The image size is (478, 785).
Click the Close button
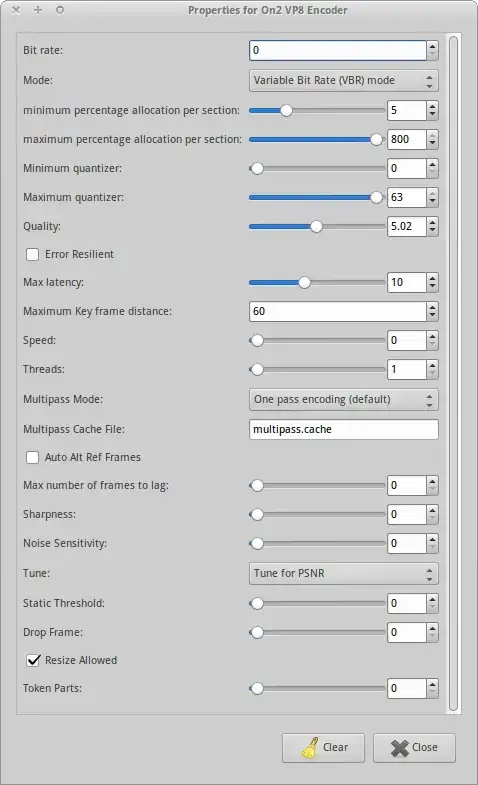click(414, 747)
